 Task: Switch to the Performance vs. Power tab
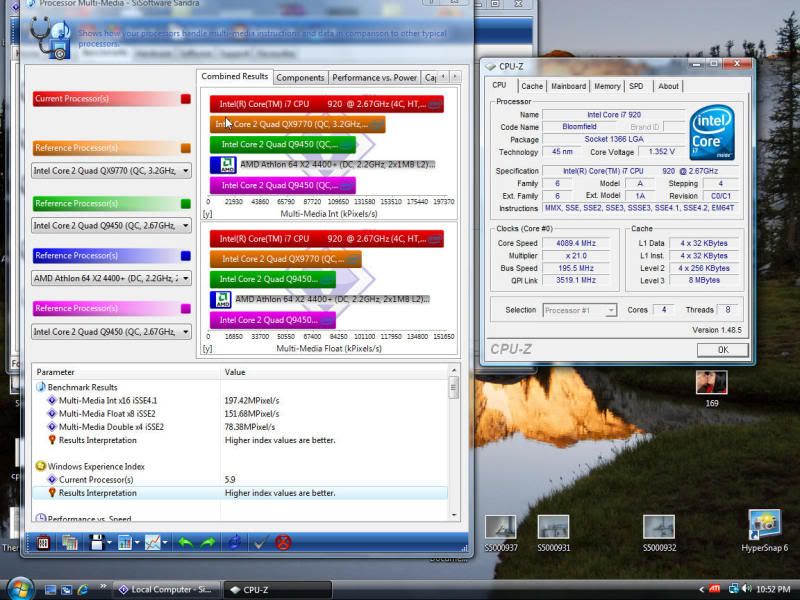(374, 78)
